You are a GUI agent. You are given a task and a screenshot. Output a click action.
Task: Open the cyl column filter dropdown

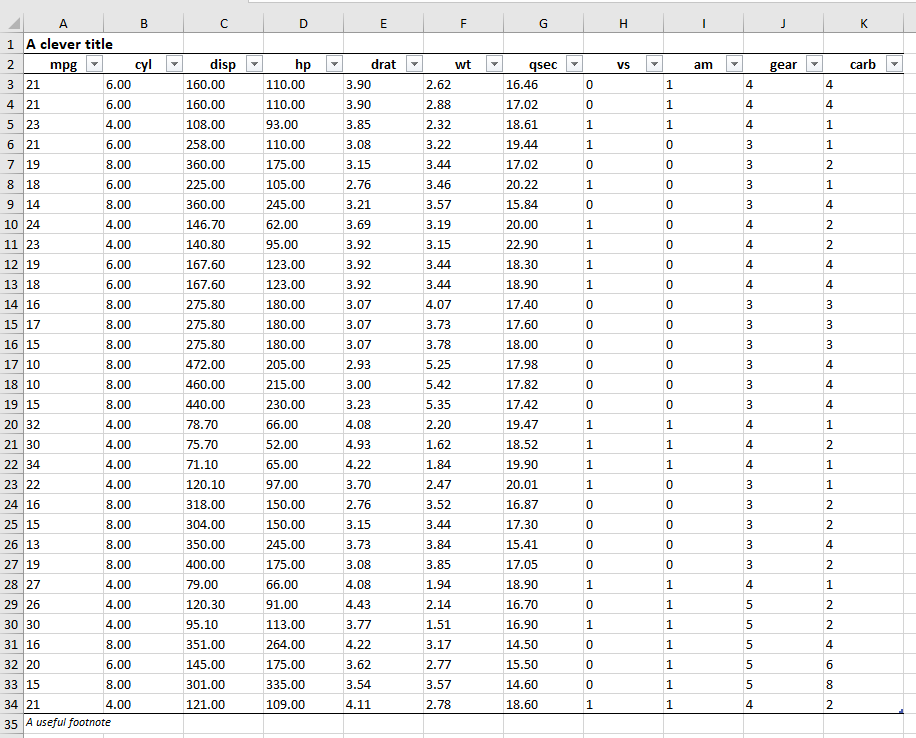174,64
